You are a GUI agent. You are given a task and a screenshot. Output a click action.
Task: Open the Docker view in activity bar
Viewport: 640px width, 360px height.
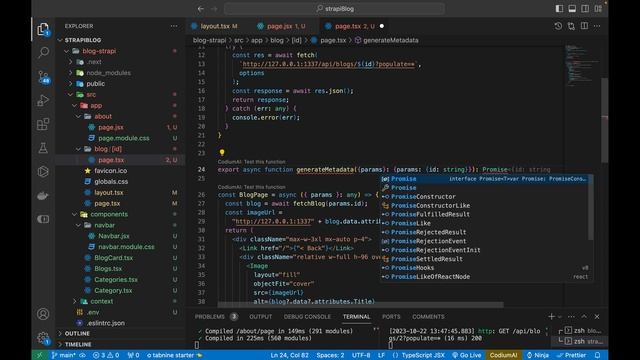point(43,196)
